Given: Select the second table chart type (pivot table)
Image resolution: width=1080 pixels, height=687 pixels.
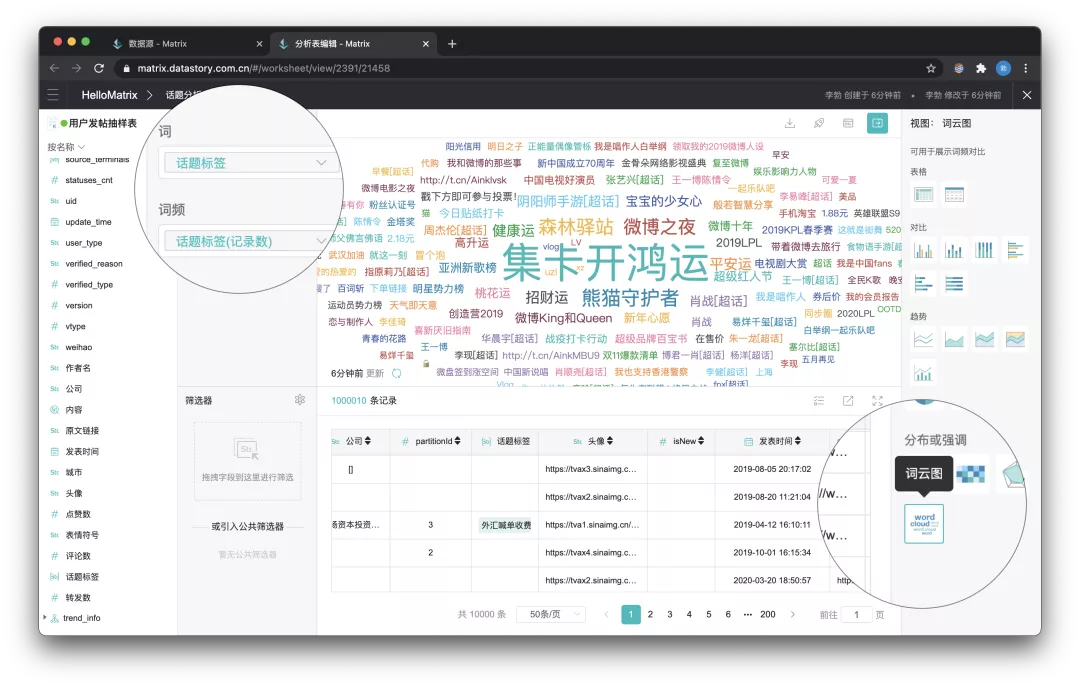Looking at the screenshot, I should tap(954, 195).
